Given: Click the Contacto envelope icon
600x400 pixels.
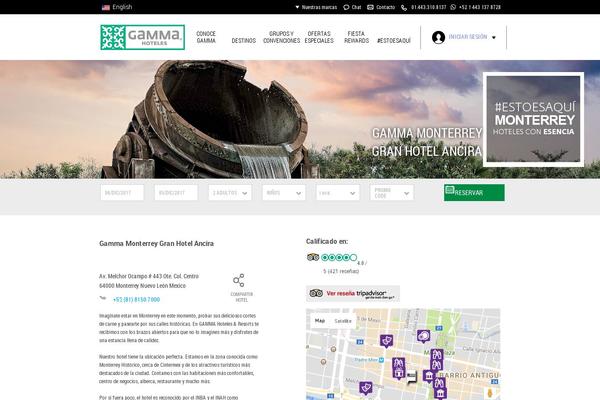Looking at the screenshot, I should (x=370, y=7).
